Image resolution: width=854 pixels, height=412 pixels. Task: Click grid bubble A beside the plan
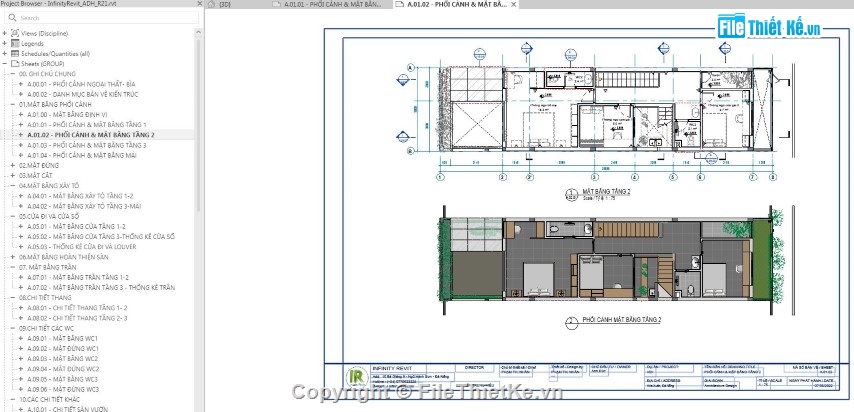[x=411, y=68]
